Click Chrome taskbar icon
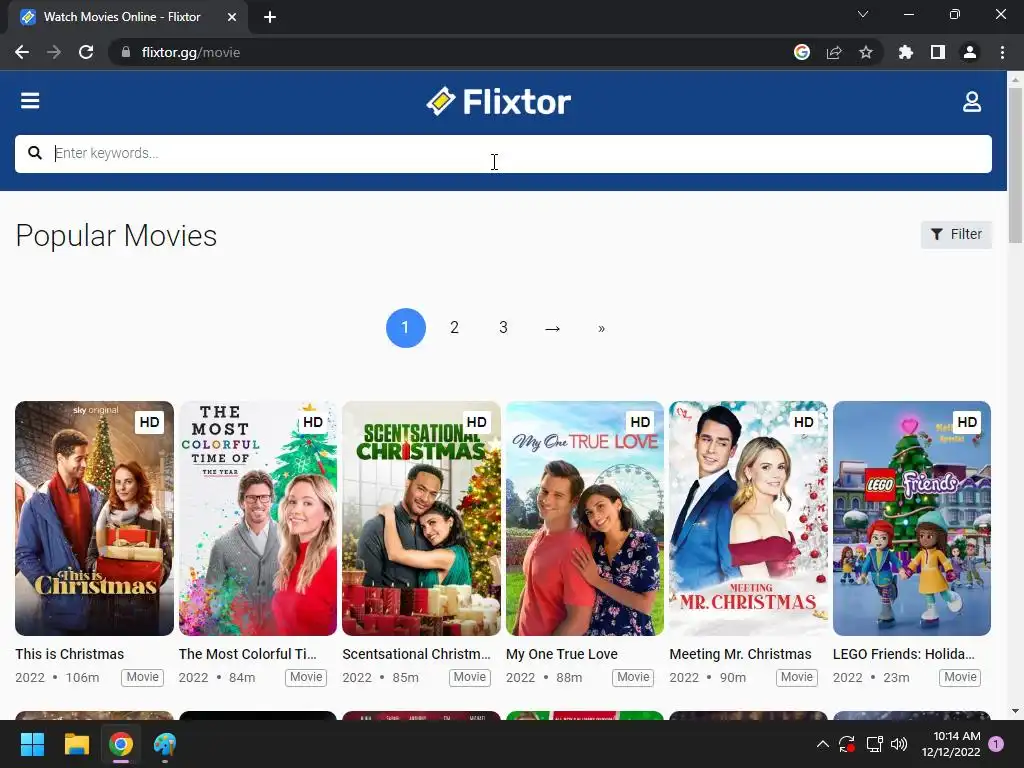 point(121,744)
